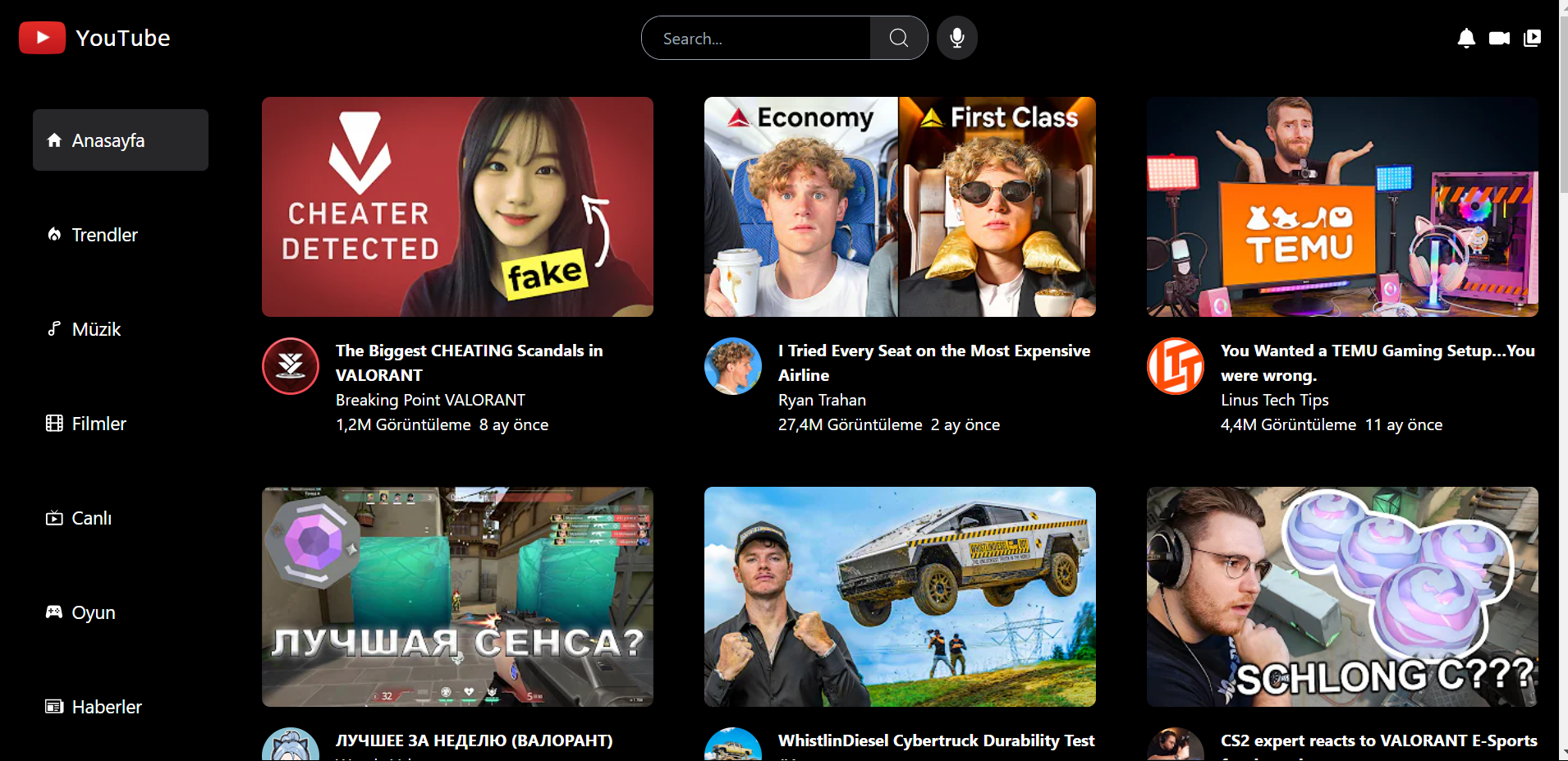Click the 1,2M Görüntüleme 8 ay önce text
The width and height of the screenshot is (1568, 761).
(442, 424)
